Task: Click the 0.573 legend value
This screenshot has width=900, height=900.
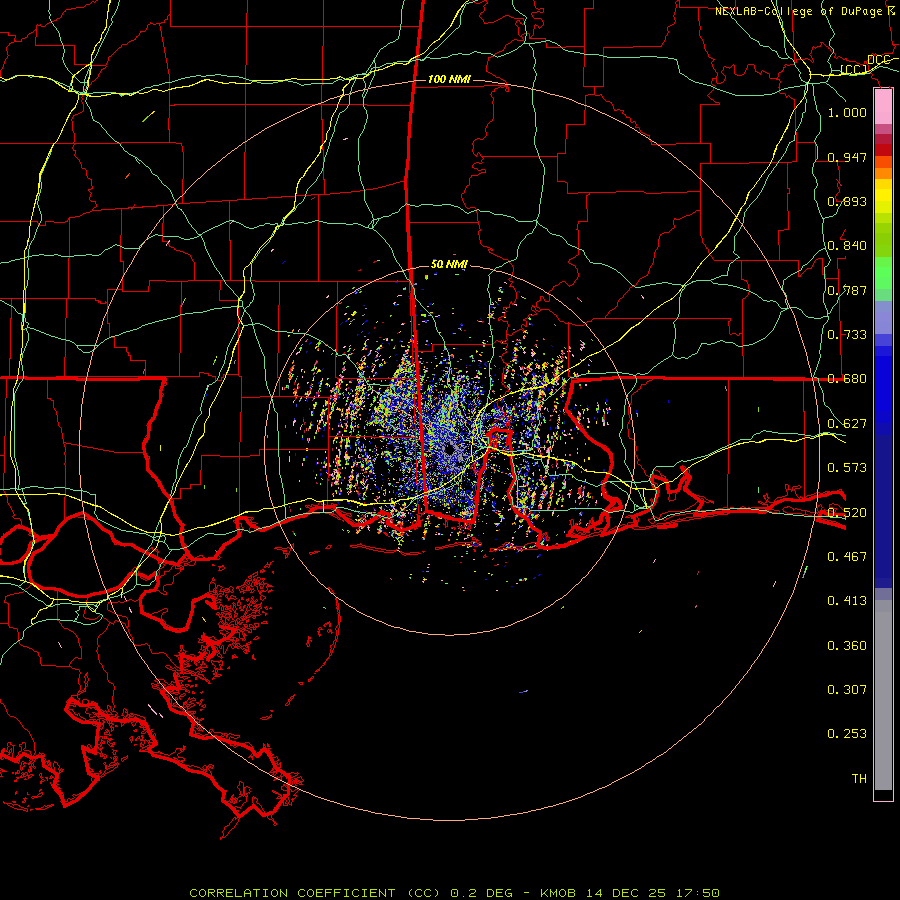Action: pos(847,468)
